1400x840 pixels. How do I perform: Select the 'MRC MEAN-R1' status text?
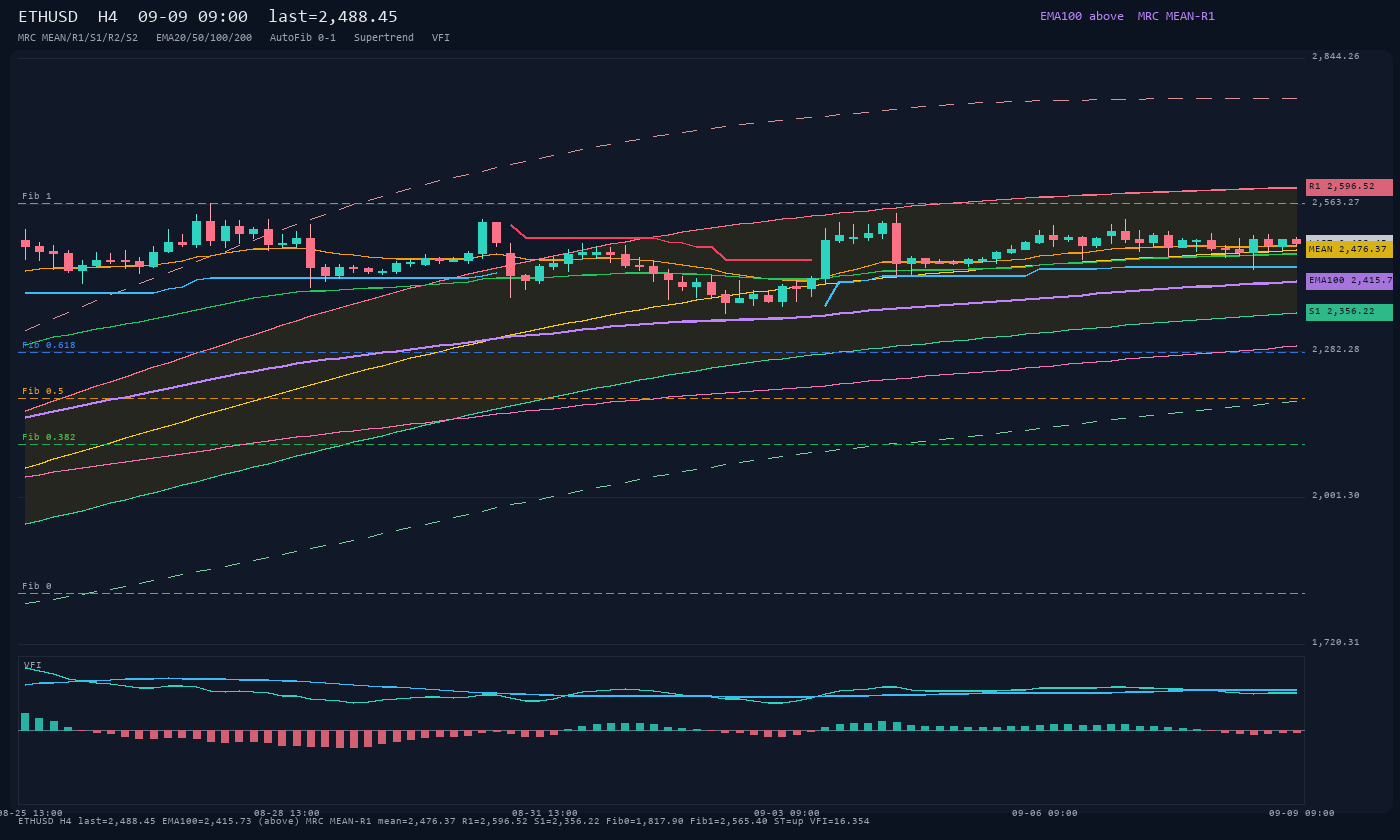point(1176,16)
